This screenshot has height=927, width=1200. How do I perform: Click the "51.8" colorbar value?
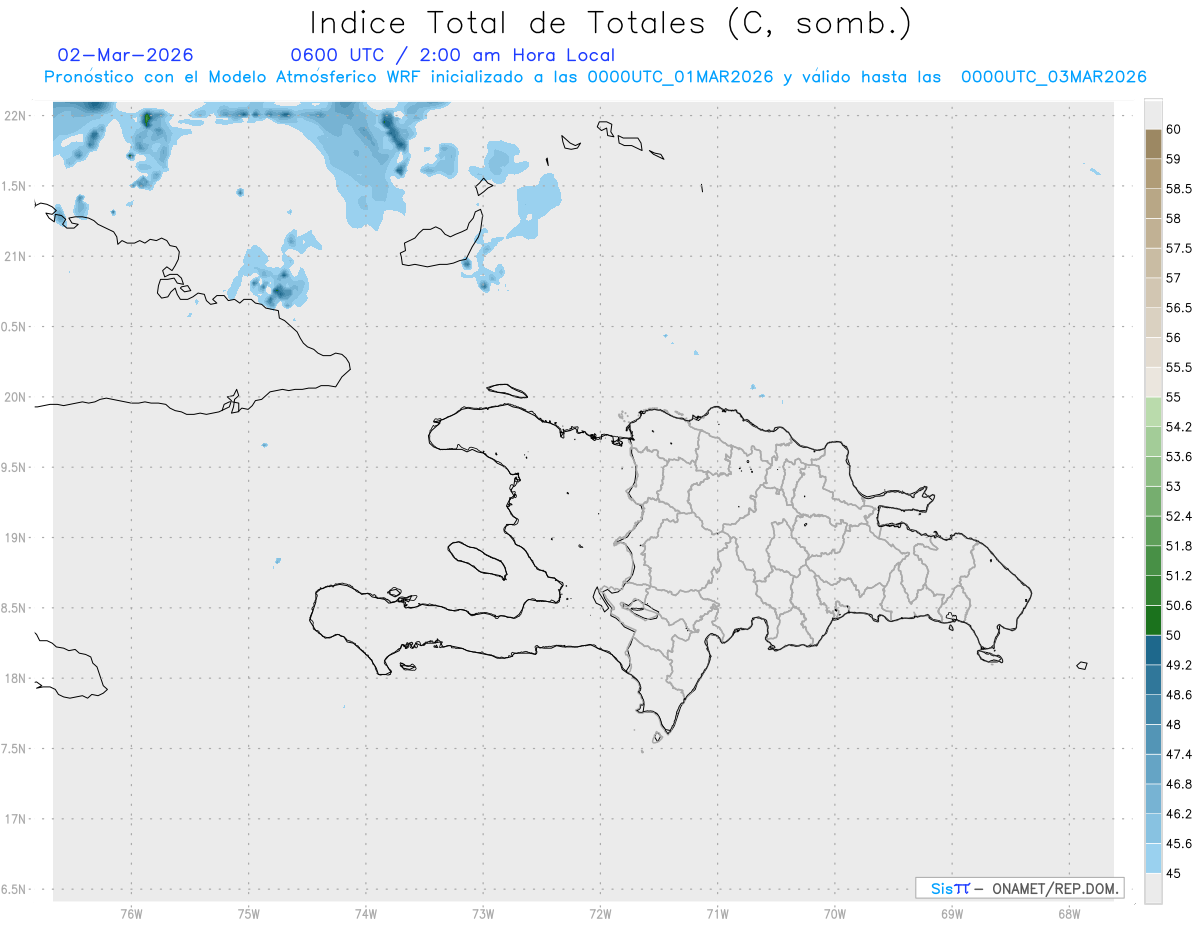click(x=1179, y=546)
